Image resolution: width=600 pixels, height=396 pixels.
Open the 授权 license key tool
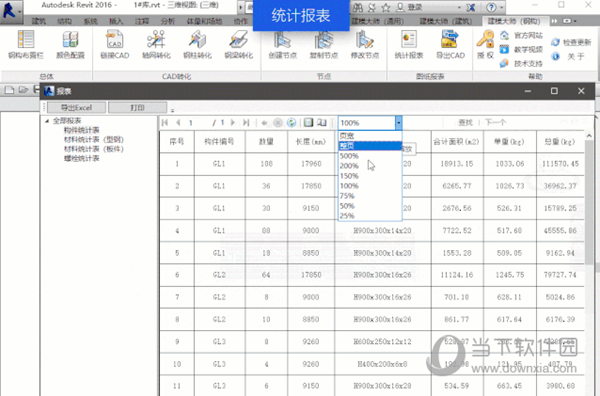click(x=485, y=45)
